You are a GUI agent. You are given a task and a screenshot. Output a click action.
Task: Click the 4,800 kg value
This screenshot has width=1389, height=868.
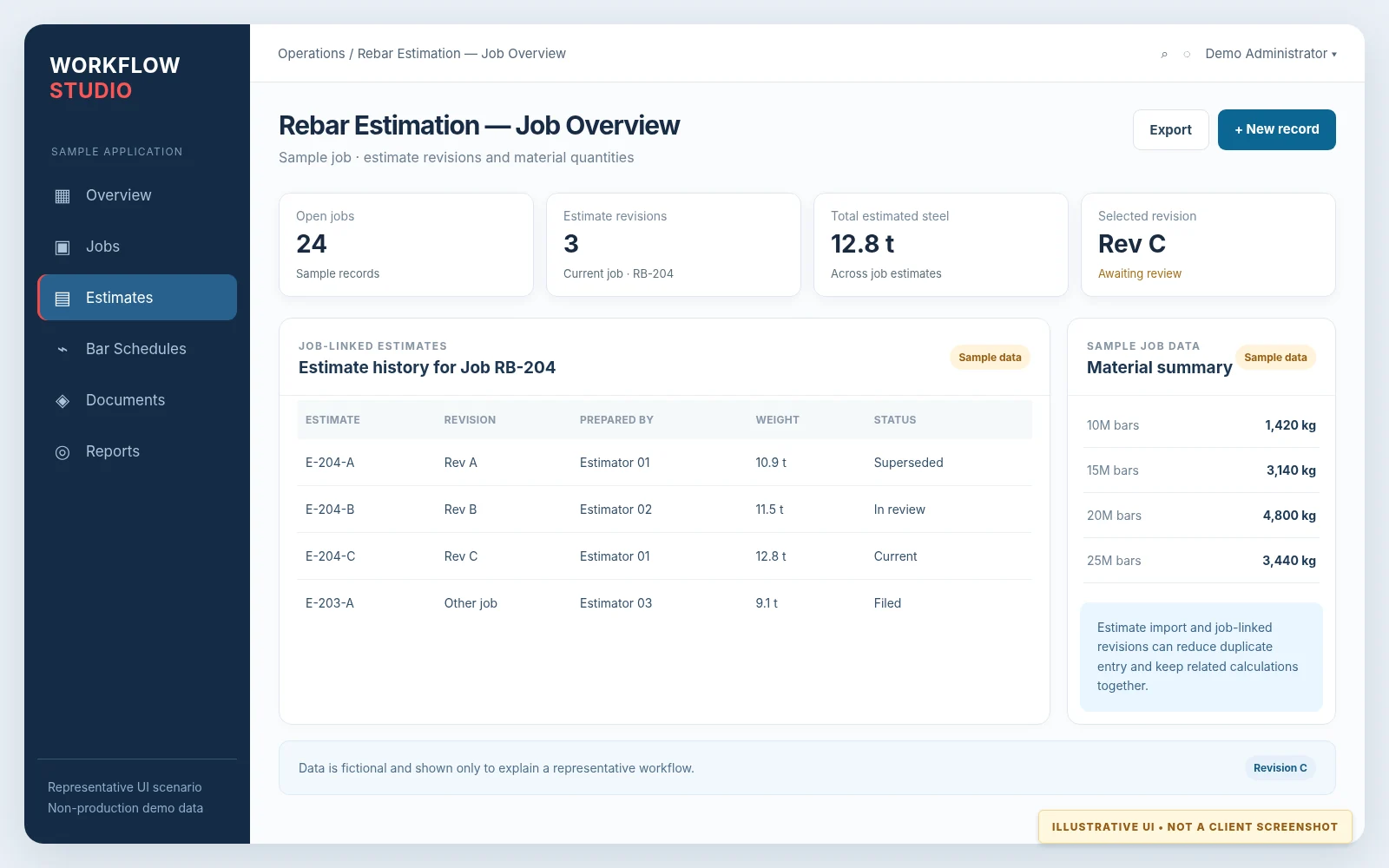click(1289, 516)
